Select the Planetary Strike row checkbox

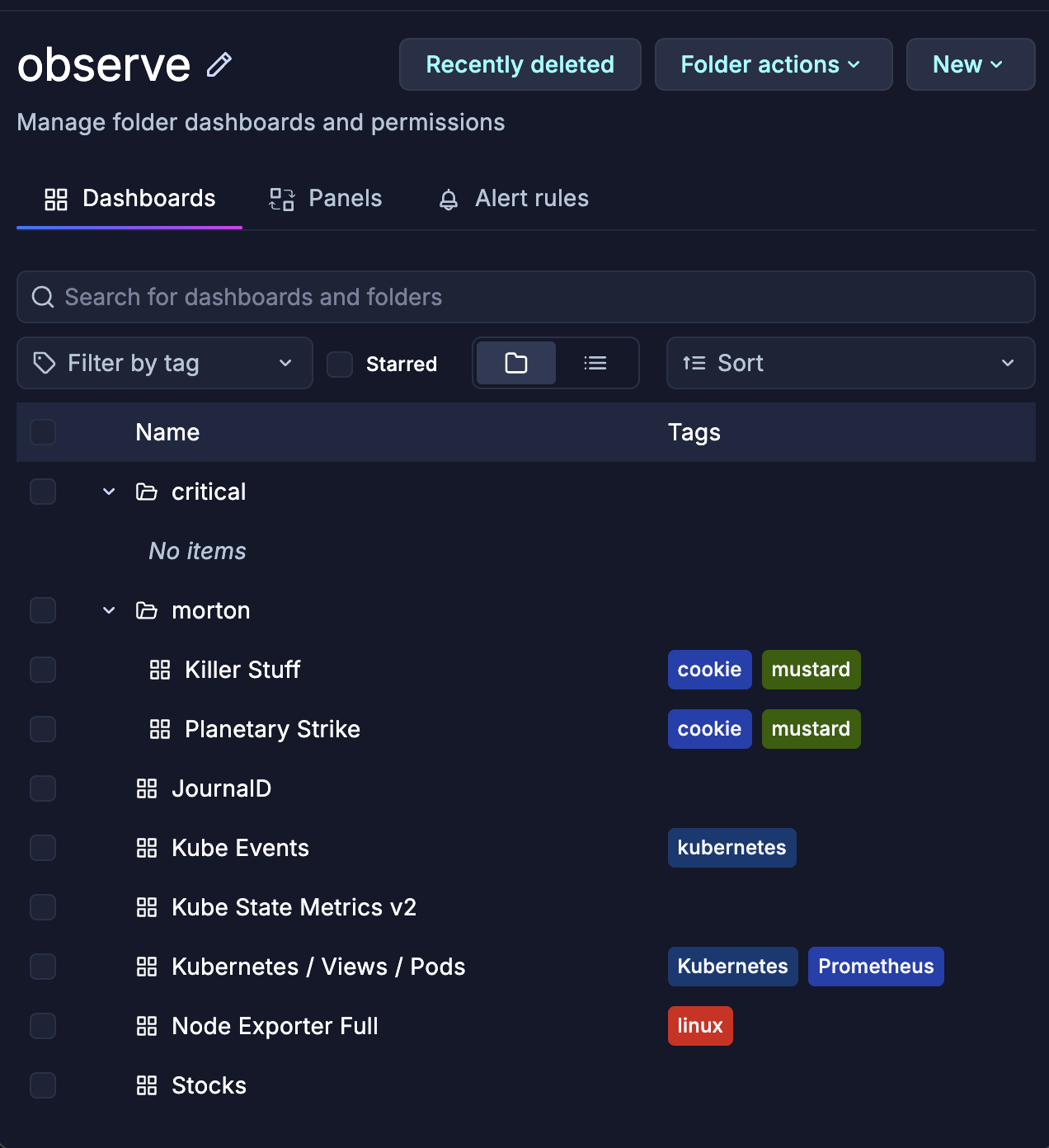tap(43, 729)
